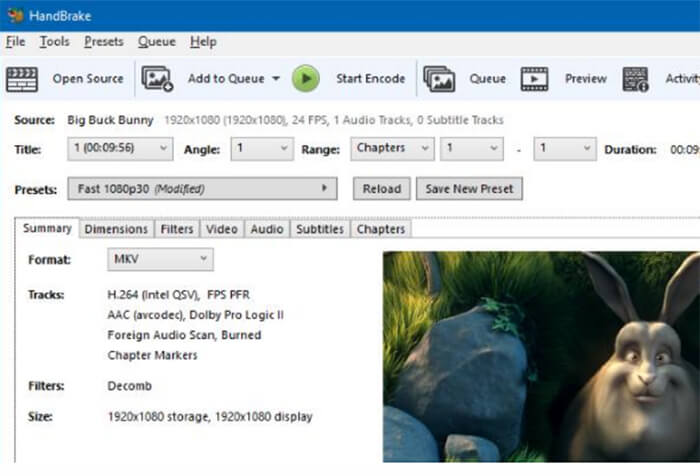
Task: Open the Presets menu
Action: (x=104, y=42)
